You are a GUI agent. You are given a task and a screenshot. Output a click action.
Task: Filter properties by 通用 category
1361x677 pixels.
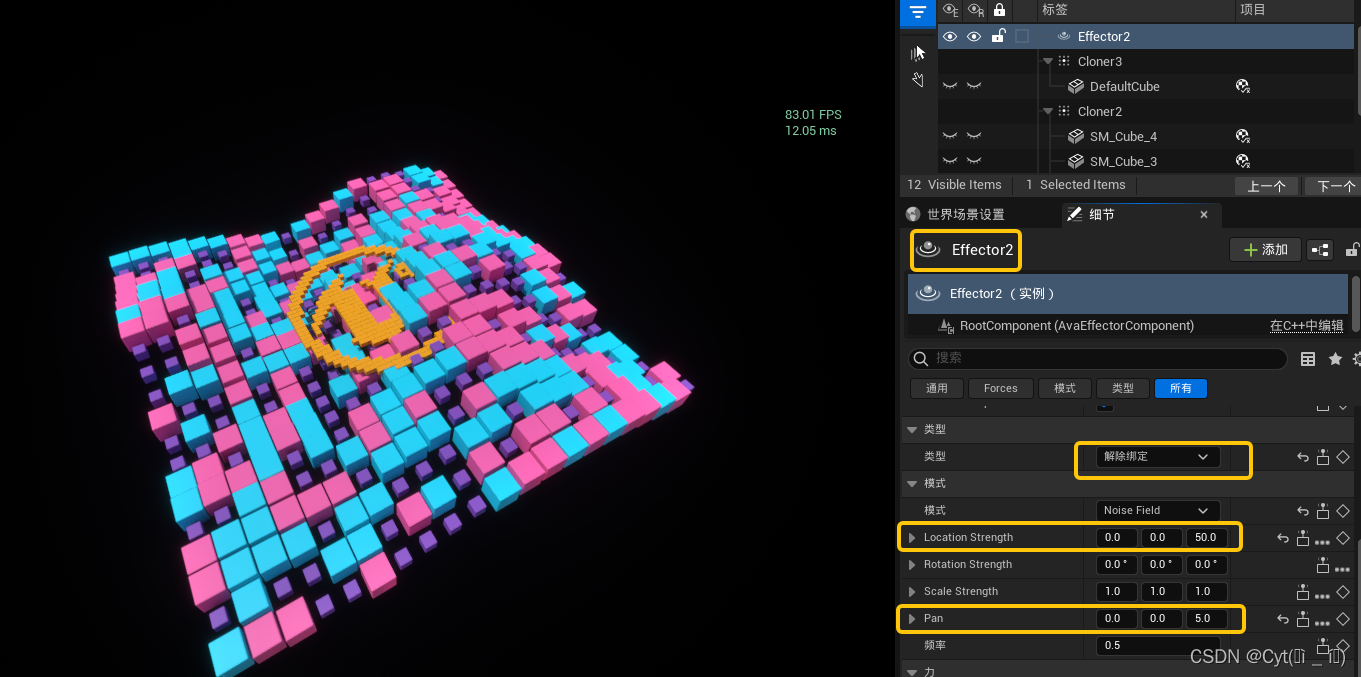pos(937,389)
